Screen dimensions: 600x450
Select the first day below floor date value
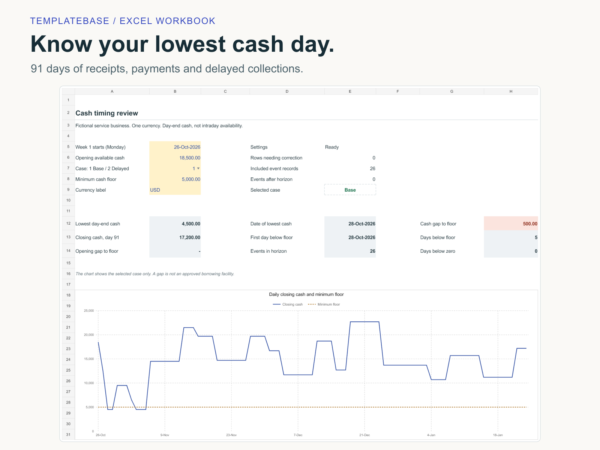pos(350,237)
